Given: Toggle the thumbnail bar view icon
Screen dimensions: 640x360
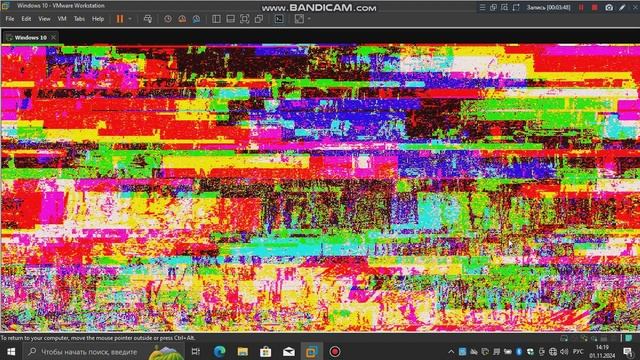Looking at the screenshot, I should pos(230,19).
